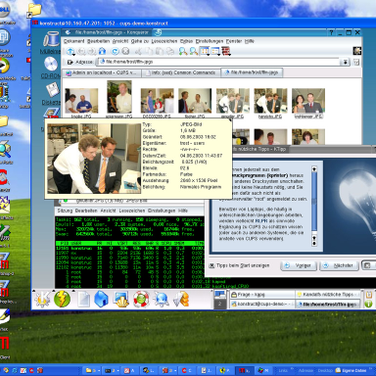
Task: Clear the Konqueror address bar via its icon
Action: tap(70, 62)
